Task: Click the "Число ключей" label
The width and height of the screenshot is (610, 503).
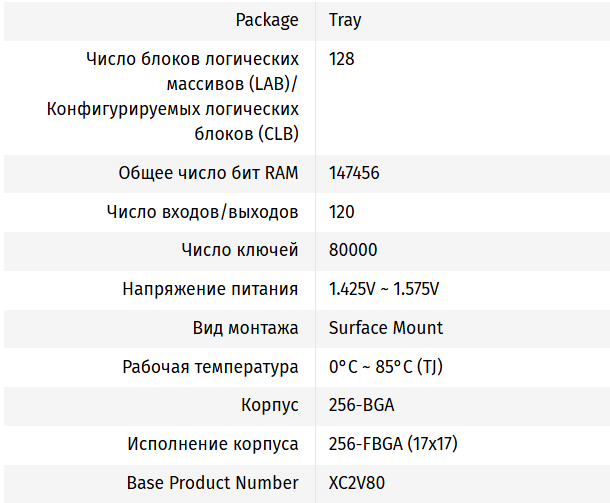Action: (240, 250)
